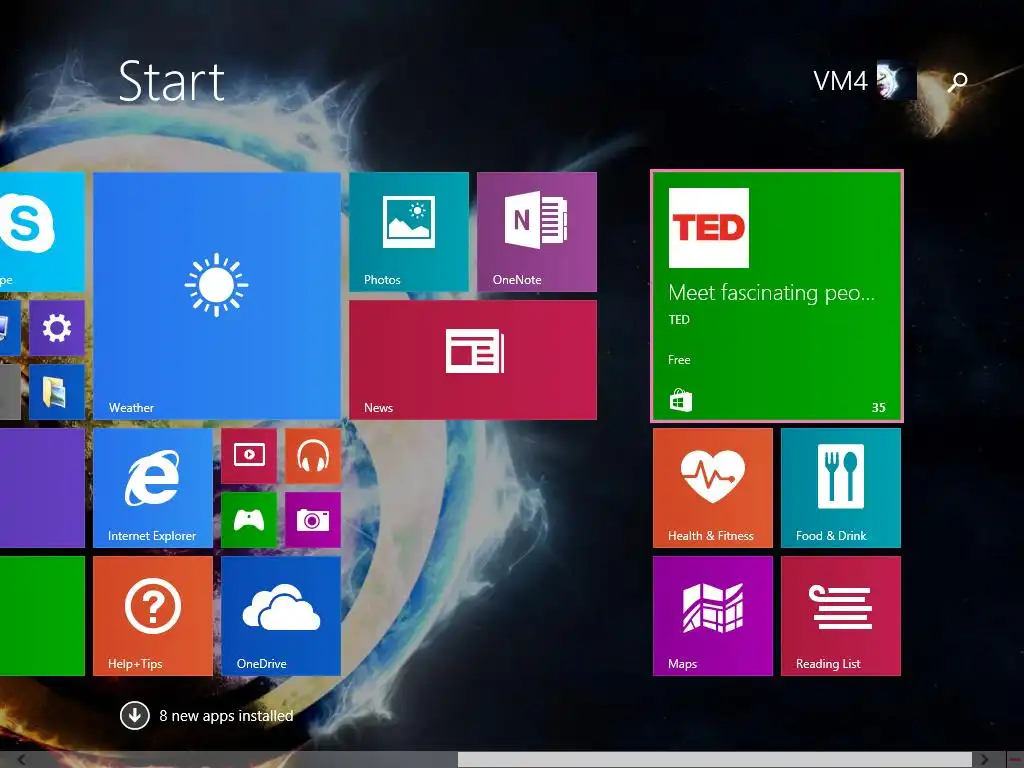This screenshot has height=768, width=1024.
Task: Open the Food & Drink tile
Action: (840, 488)
